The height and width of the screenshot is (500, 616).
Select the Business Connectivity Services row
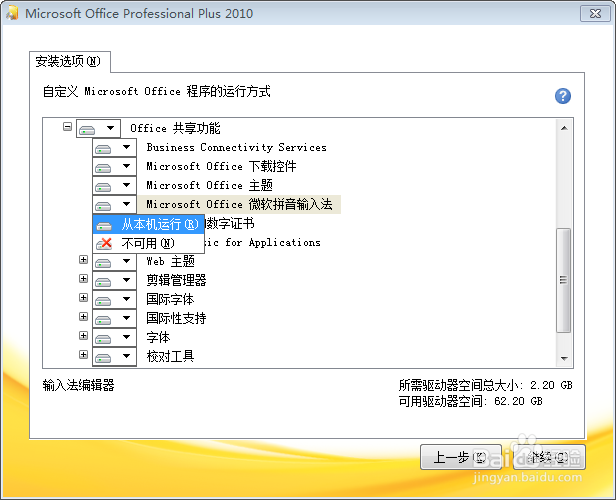coord(236,147)
